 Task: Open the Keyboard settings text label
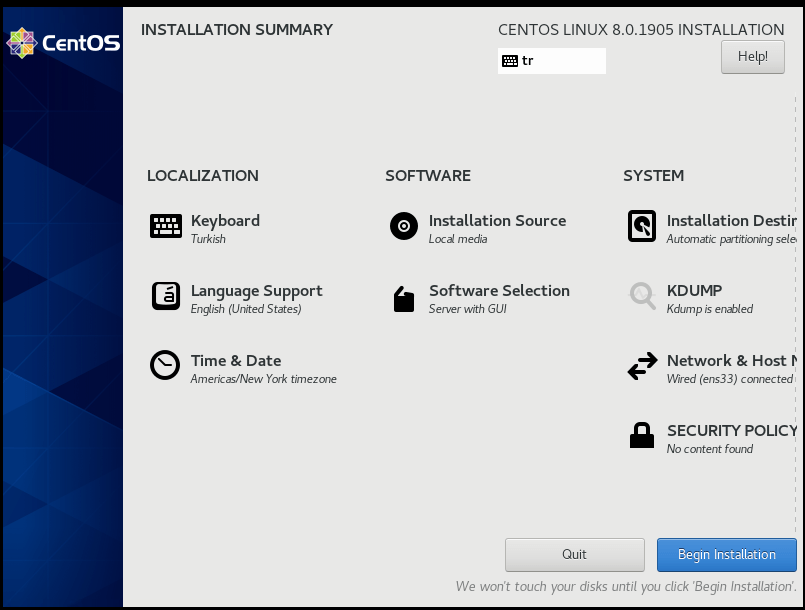(225, 221)
